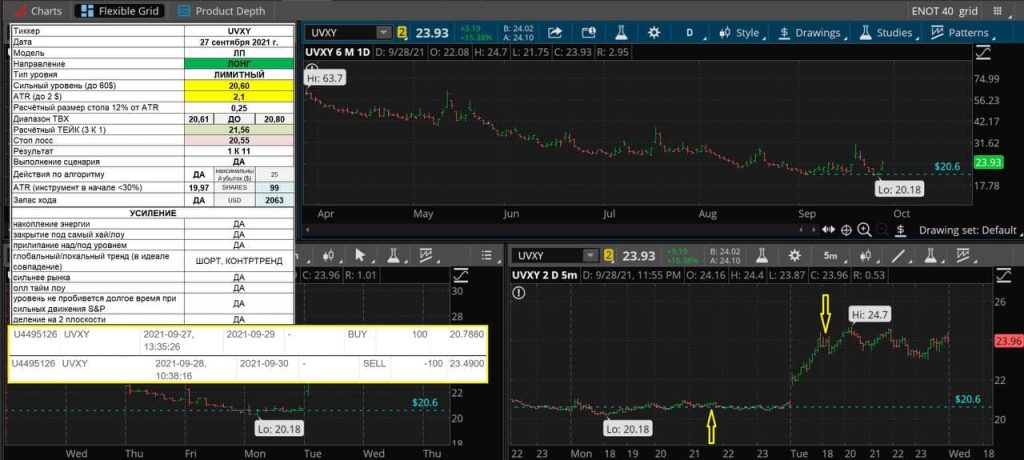Open studies flask icon on bottom-left chart

coord(394,255)
